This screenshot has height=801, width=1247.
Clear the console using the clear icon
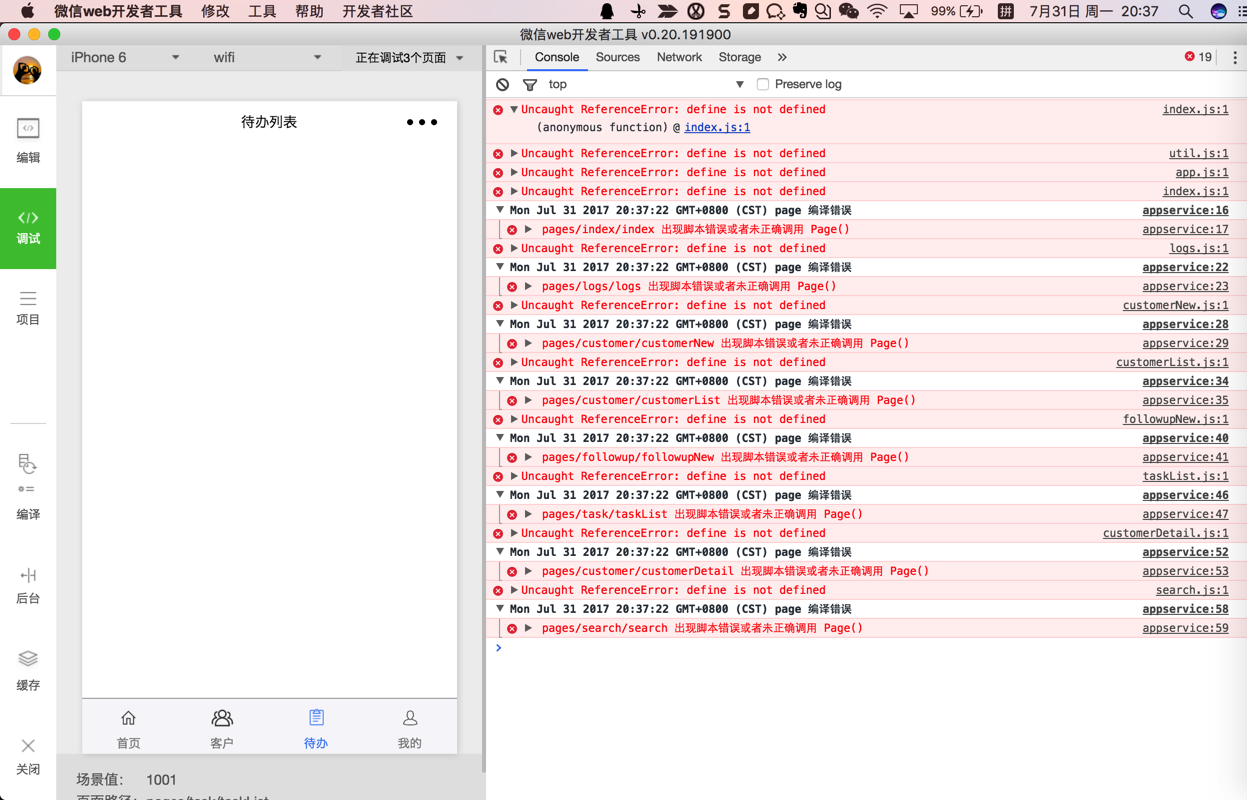click(x=500, y=84)
